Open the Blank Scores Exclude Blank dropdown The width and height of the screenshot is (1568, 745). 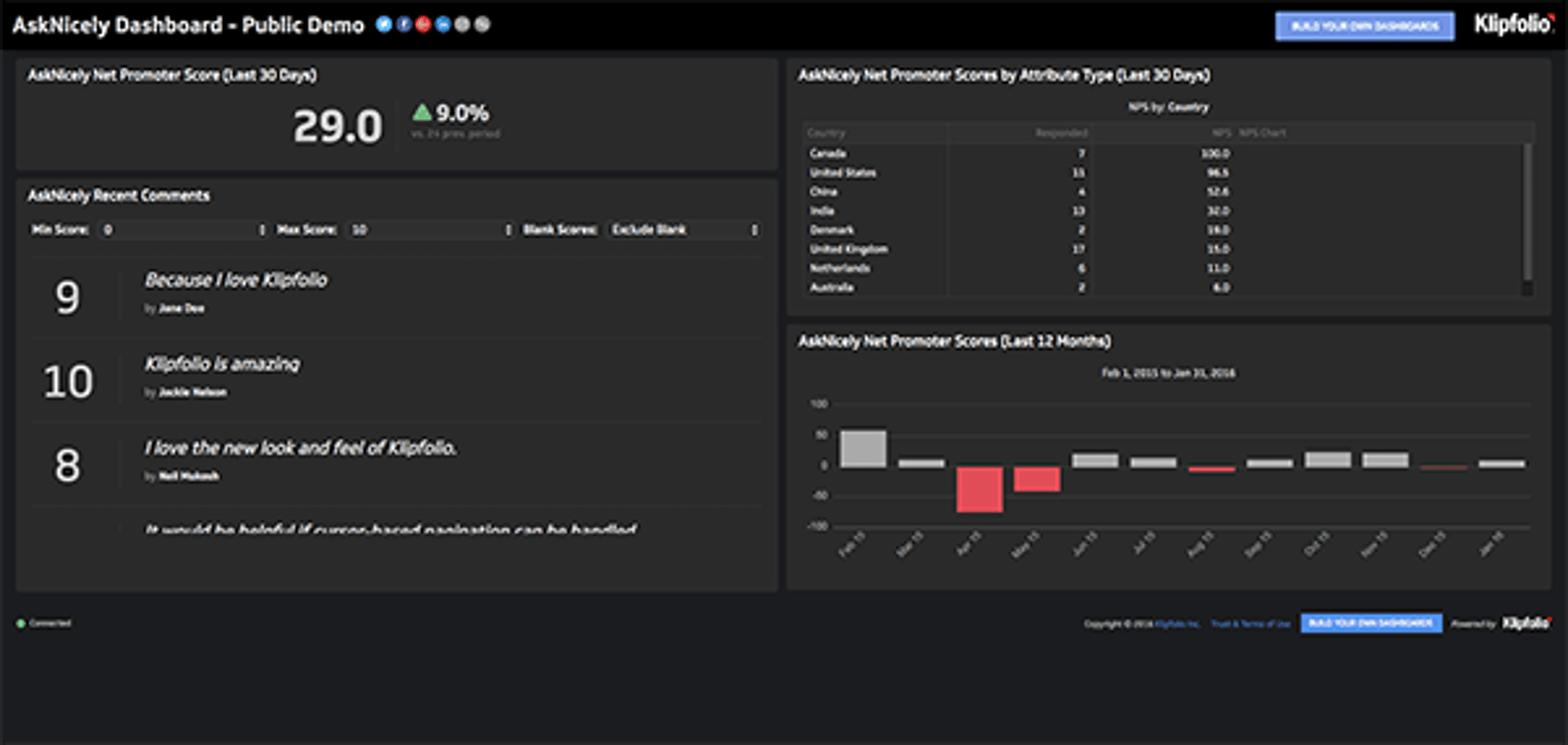point(684,230)
